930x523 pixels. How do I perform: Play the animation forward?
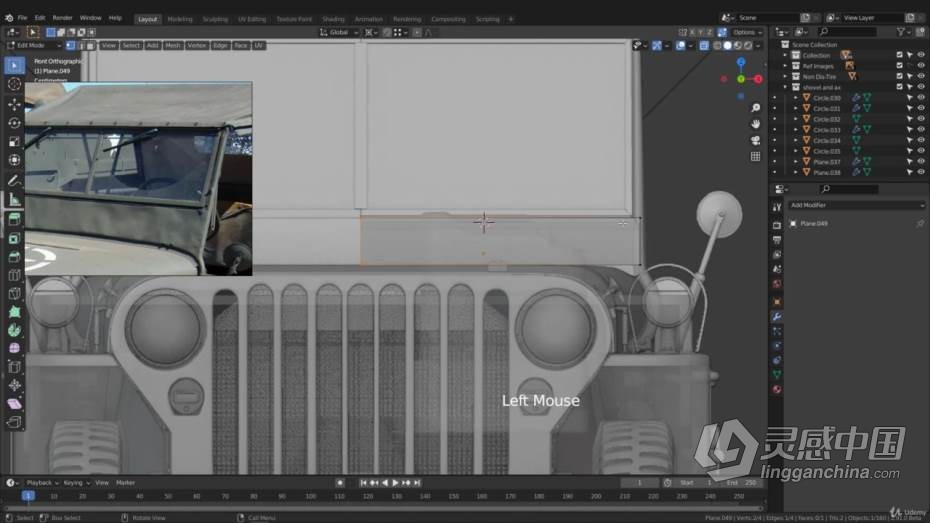point(396,483)
